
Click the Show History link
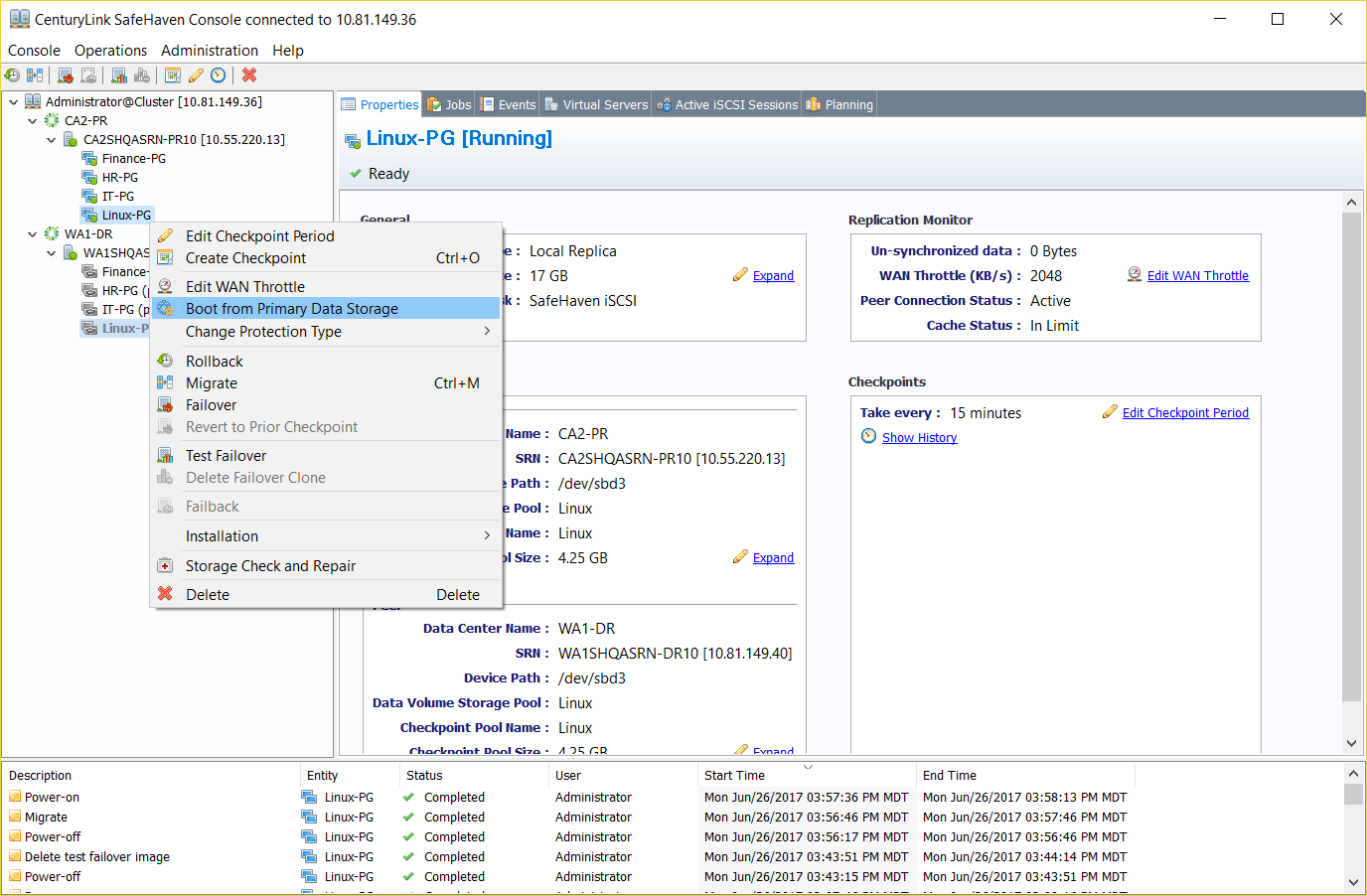click(919, 437)
